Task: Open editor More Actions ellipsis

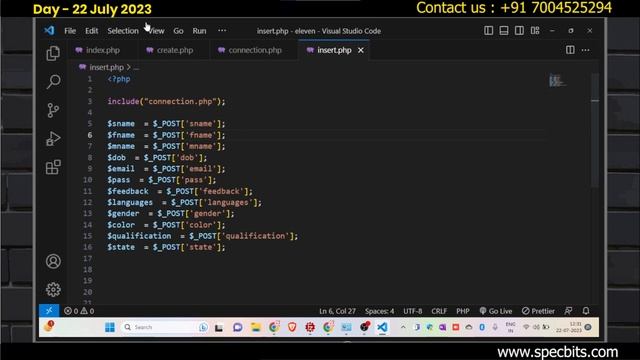Action: (x=586, y=50)
